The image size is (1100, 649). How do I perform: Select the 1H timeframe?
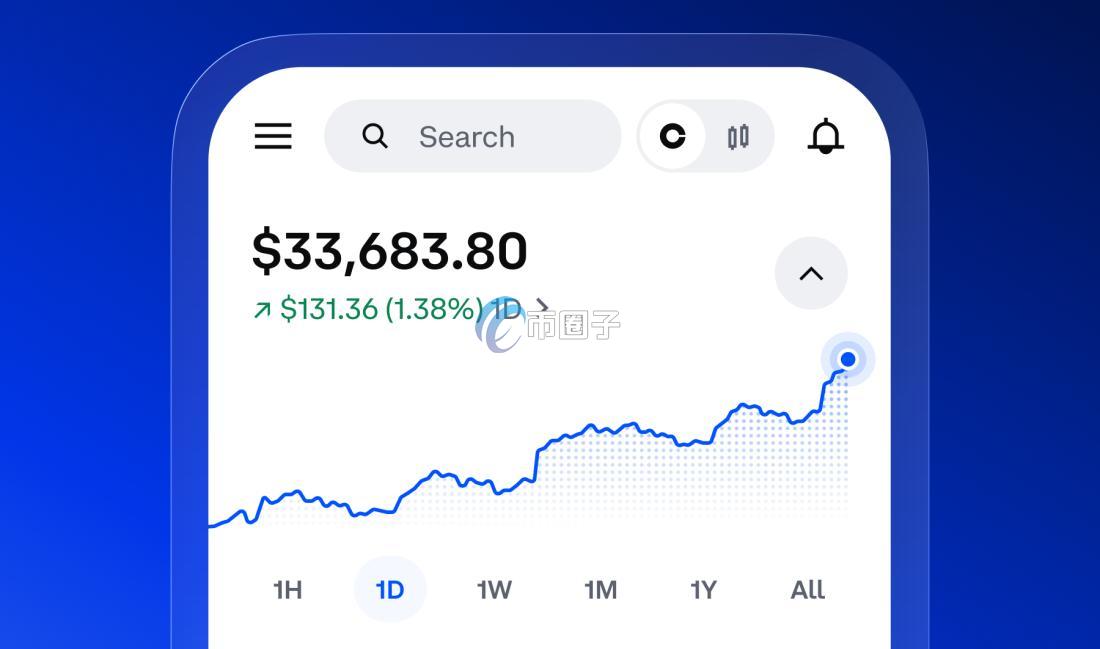click(x=287, y=590)
